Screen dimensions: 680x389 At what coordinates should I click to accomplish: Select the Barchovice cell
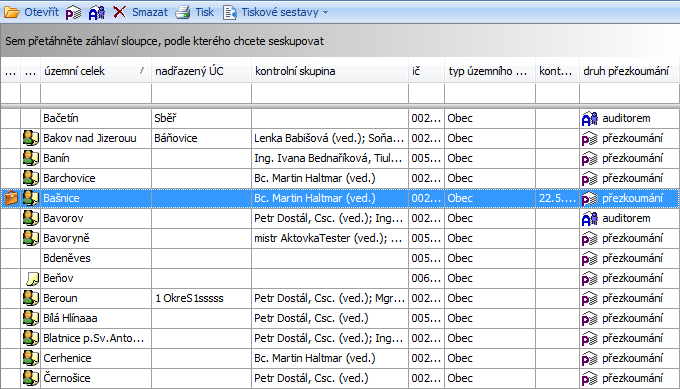point(96,178)
